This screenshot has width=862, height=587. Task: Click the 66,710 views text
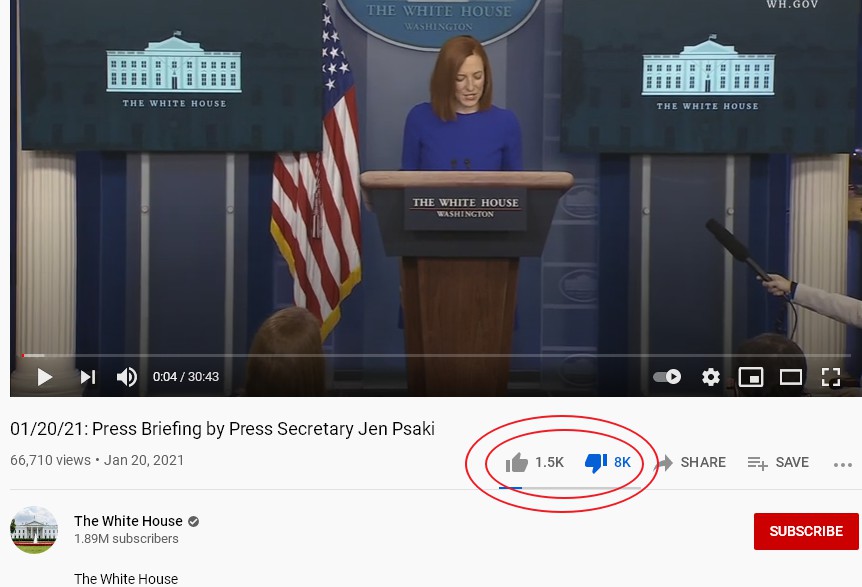(50, 460)
